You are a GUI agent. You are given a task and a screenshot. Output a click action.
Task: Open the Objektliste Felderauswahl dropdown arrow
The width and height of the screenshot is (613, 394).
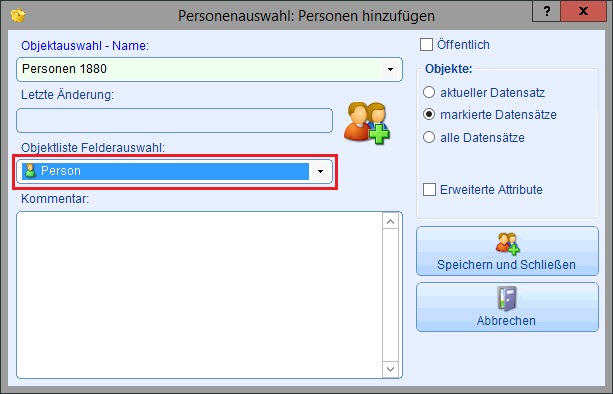[x=320, y=171]
